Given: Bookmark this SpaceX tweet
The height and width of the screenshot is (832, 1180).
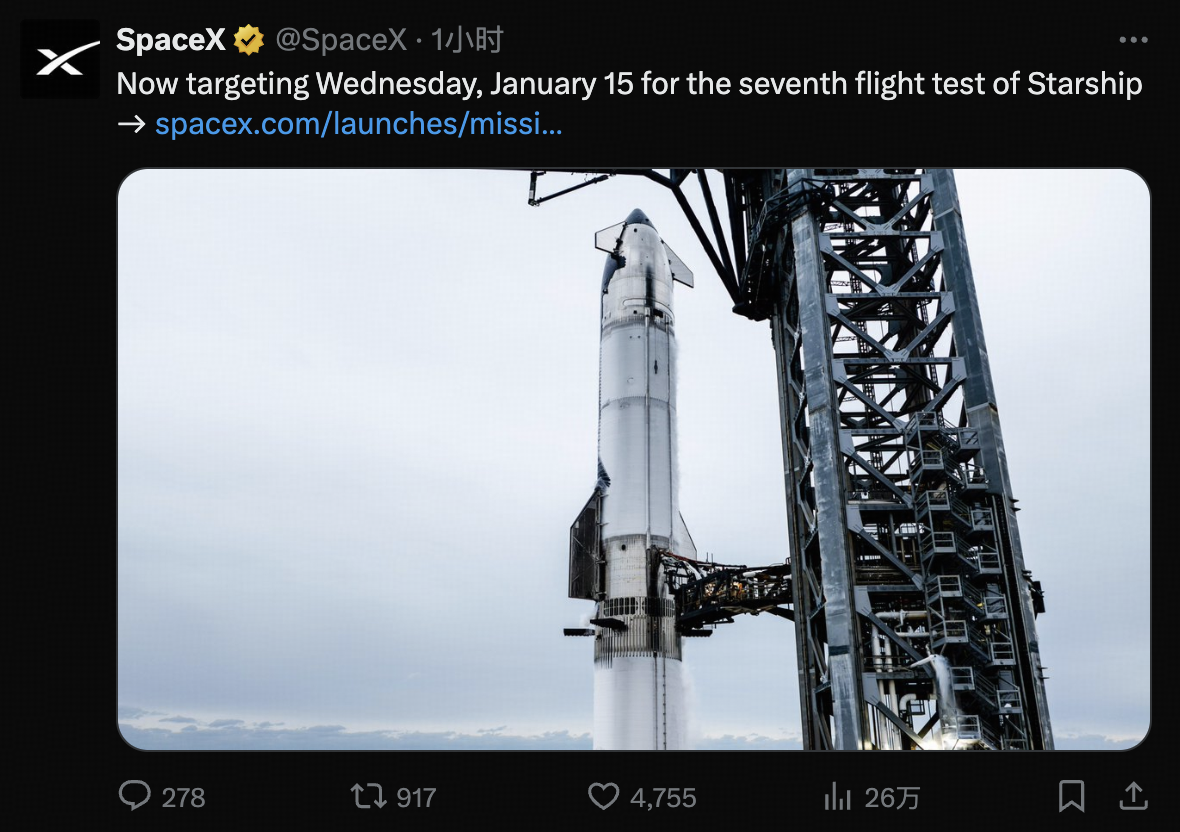Looking at the screenshot, I should 1070,797.
